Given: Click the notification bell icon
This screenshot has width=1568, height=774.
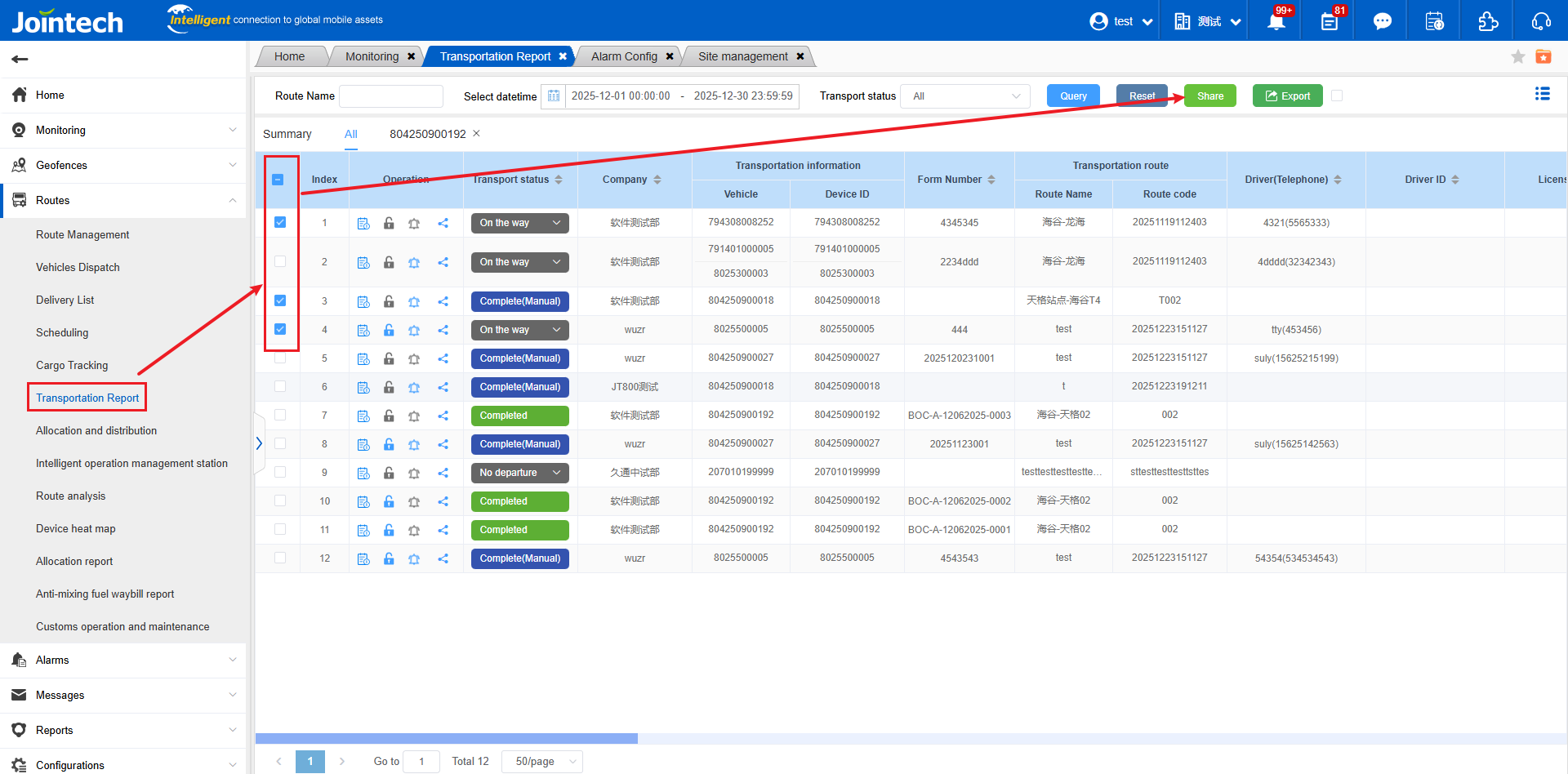Looking at the screenshot, I should click(x=1276, y=22).
